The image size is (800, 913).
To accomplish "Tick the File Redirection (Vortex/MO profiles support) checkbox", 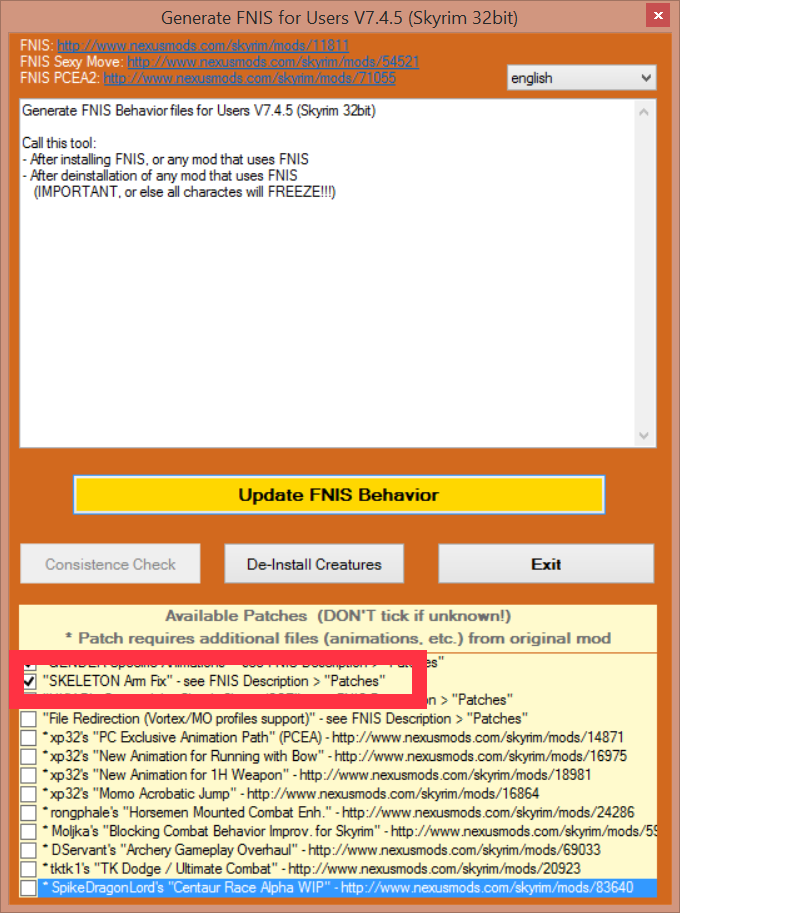I will pyautogui.click(x=29, y=719).
